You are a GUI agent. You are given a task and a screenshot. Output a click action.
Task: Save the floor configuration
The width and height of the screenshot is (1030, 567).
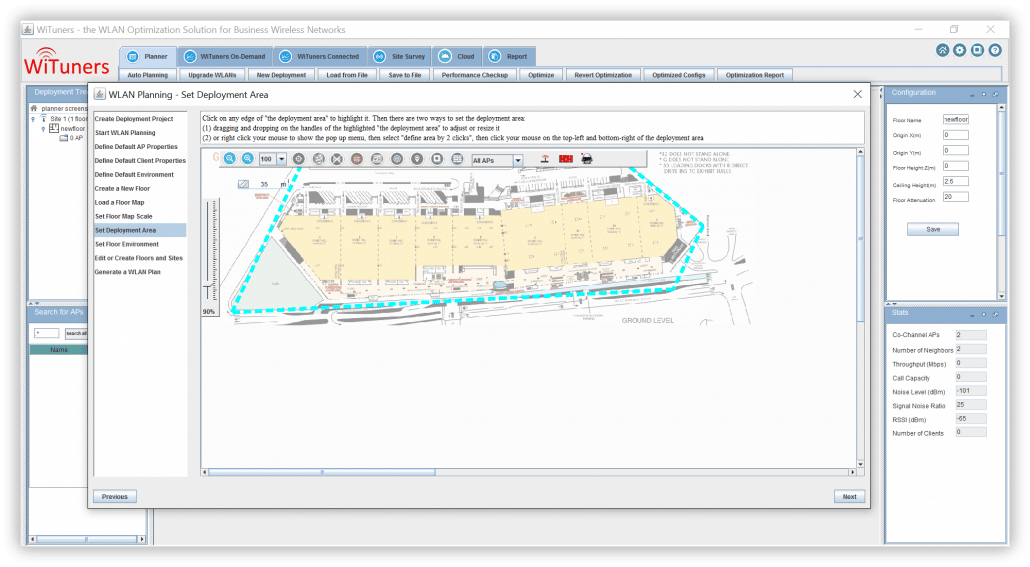pyautogui.click(x=933, y=229)
